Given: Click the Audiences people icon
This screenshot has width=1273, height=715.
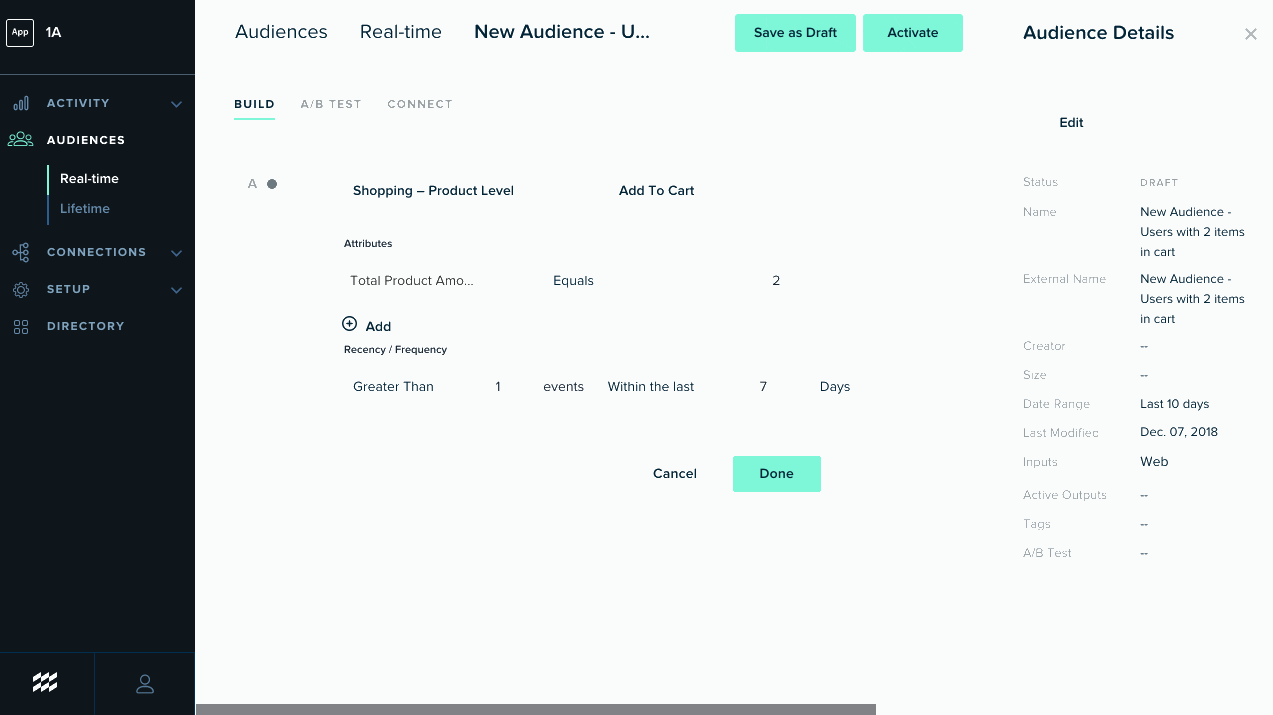Looking at the screenshot, I should [x=21, y=140].
